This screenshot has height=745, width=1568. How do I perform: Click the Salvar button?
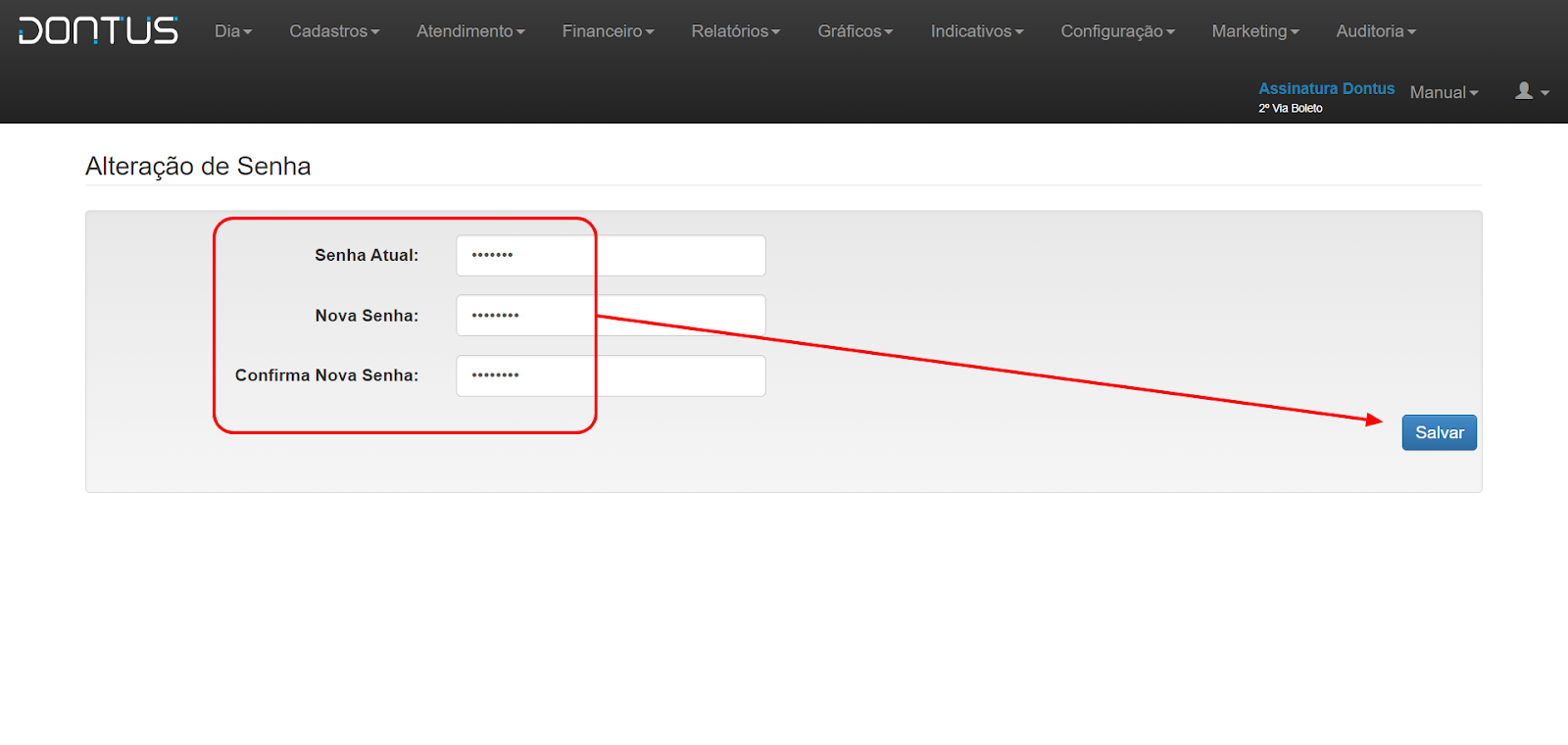pos(1439,432)
